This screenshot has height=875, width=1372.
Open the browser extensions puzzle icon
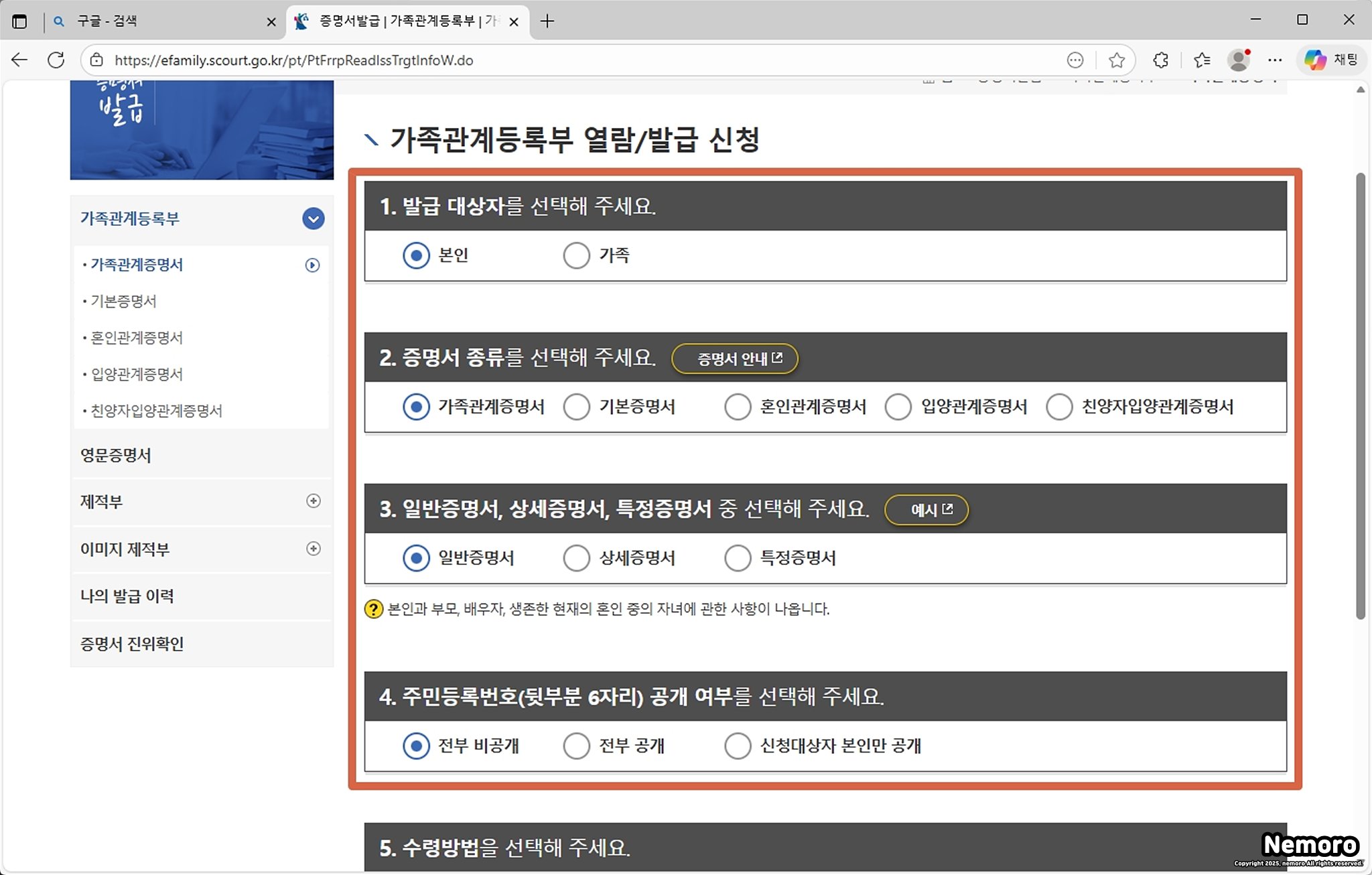pyautogui.click(x=1161, y=60)
